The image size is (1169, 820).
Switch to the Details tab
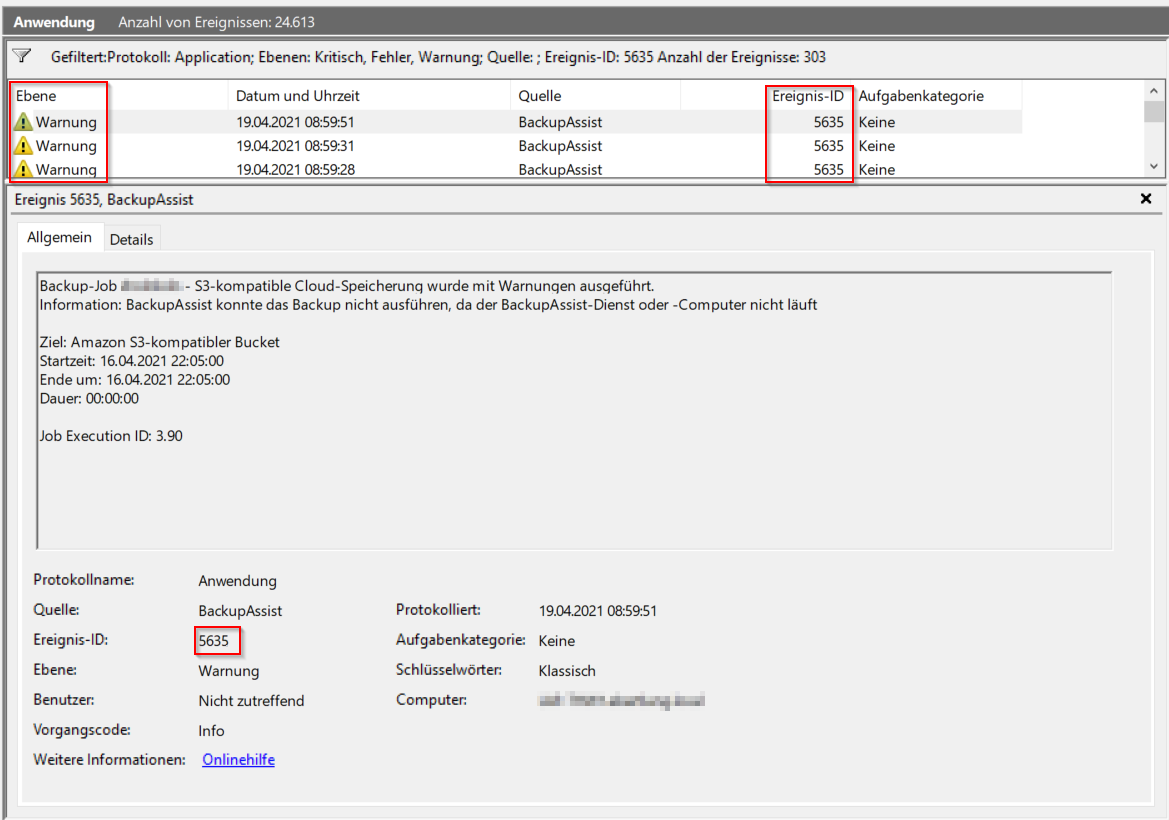tap(131, 239)
